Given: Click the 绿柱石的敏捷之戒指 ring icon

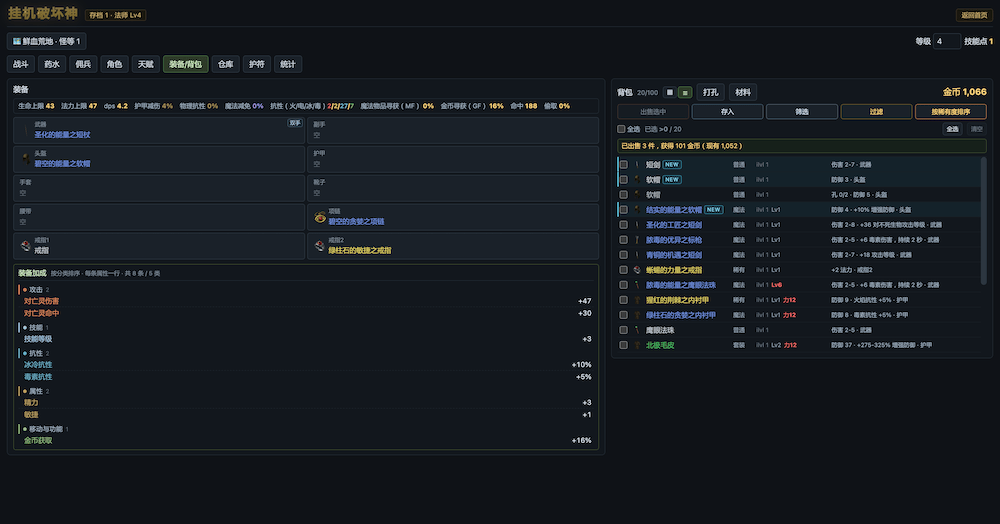Looking at the screenshot, I should point(320,245).
